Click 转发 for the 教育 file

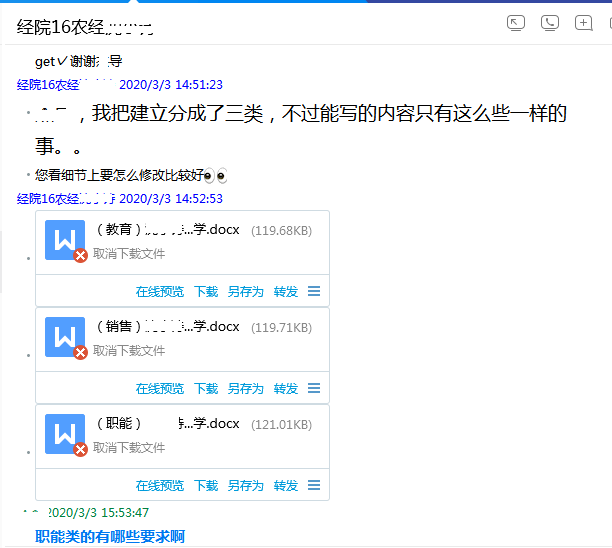286,292
